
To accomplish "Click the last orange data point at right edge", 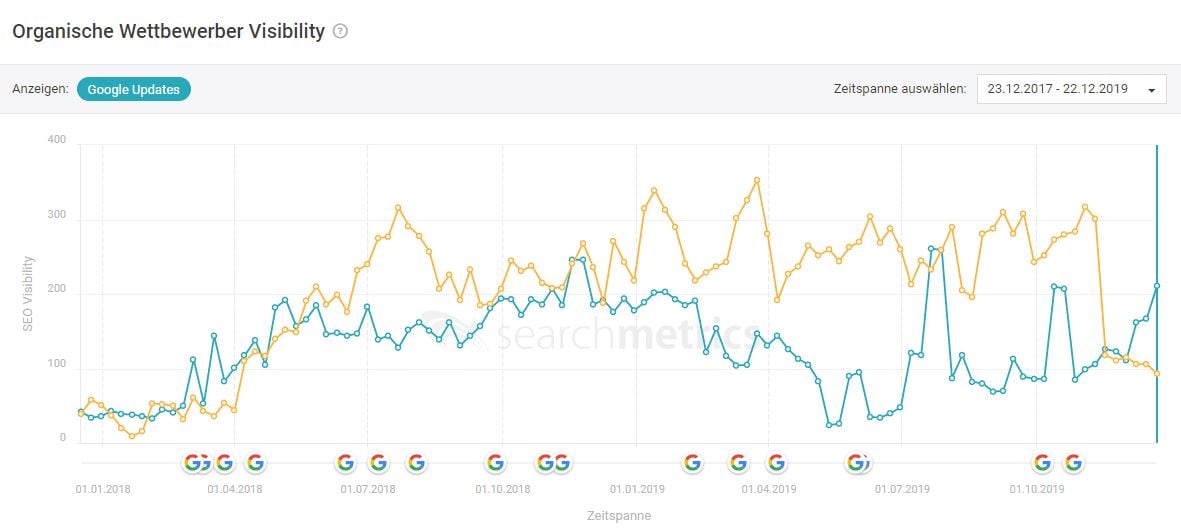I will pyautogui.click(x=1156, y=374).
